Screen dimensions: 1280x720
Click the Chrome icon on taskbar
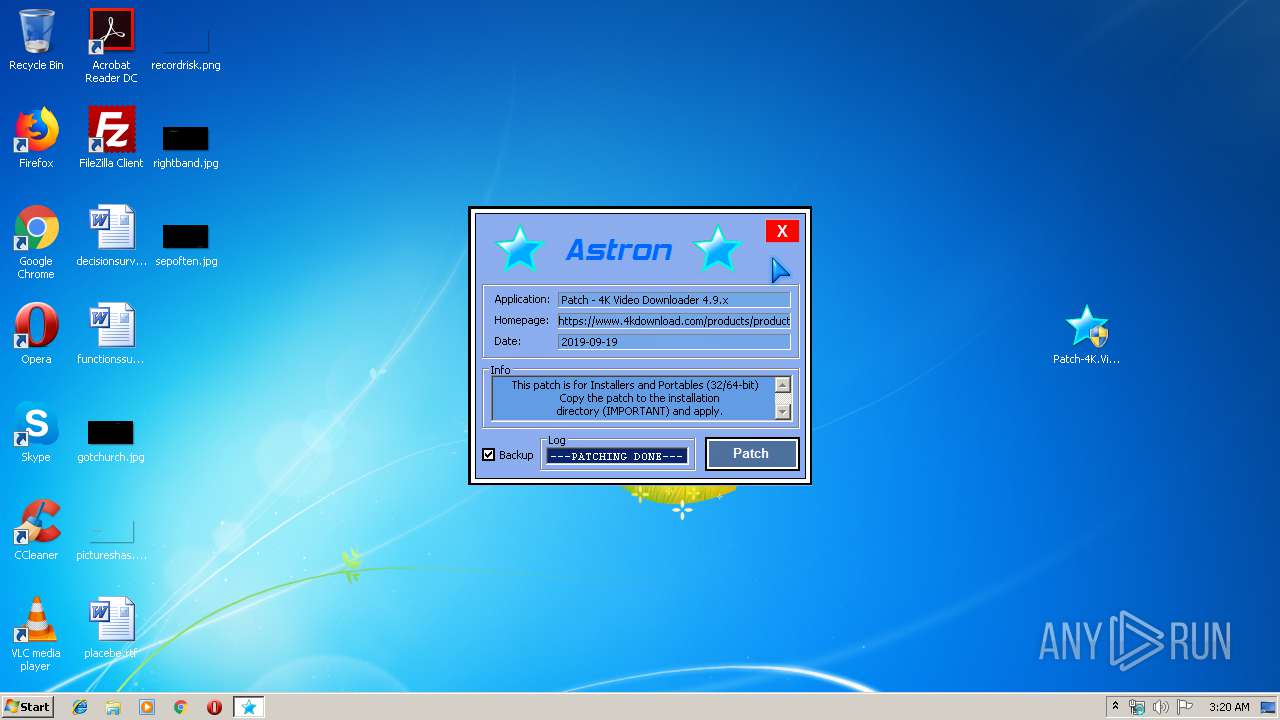181,707
